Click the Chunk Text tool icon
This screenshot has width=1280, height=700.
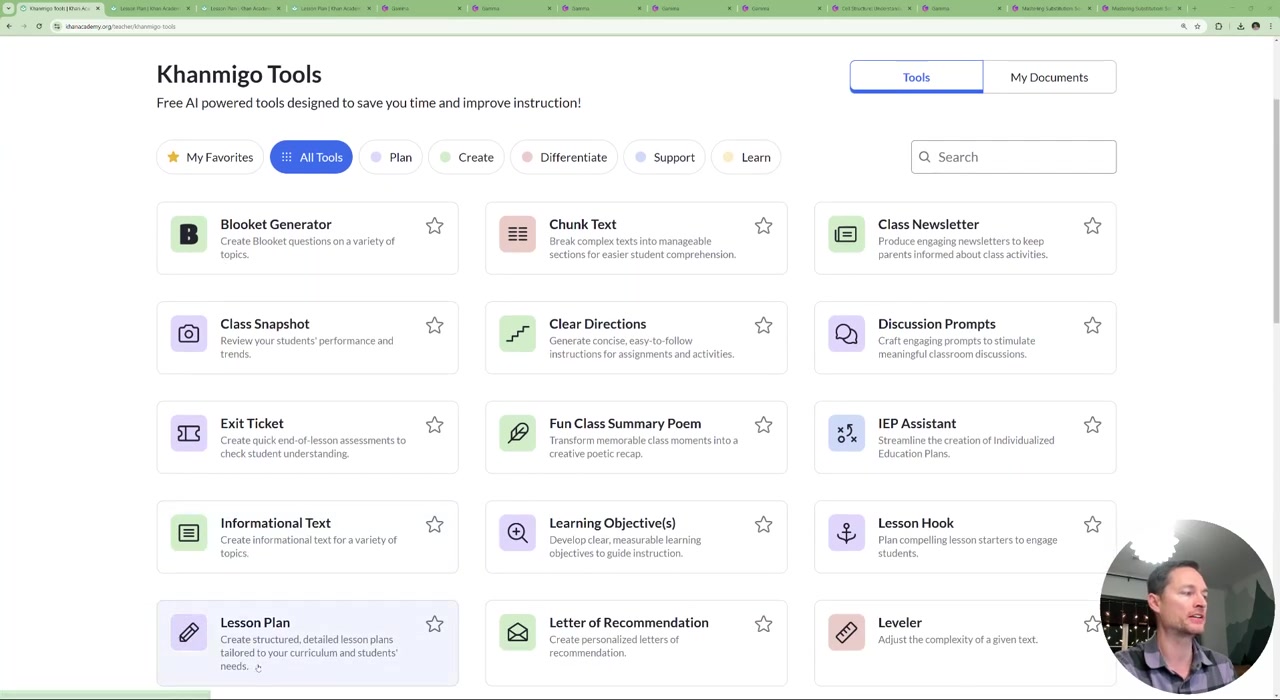[x=518, y=234]
